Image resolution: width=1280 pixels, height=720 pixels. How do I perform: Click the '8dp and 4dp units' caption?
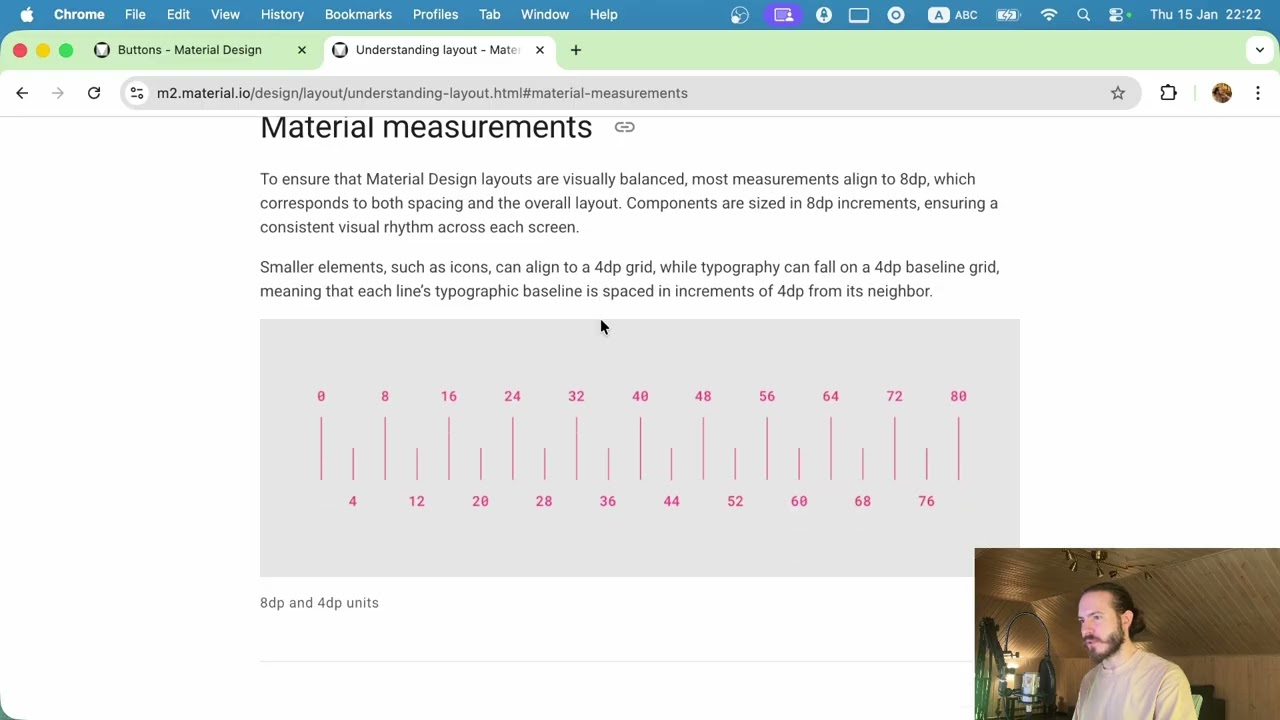[319, 603]
